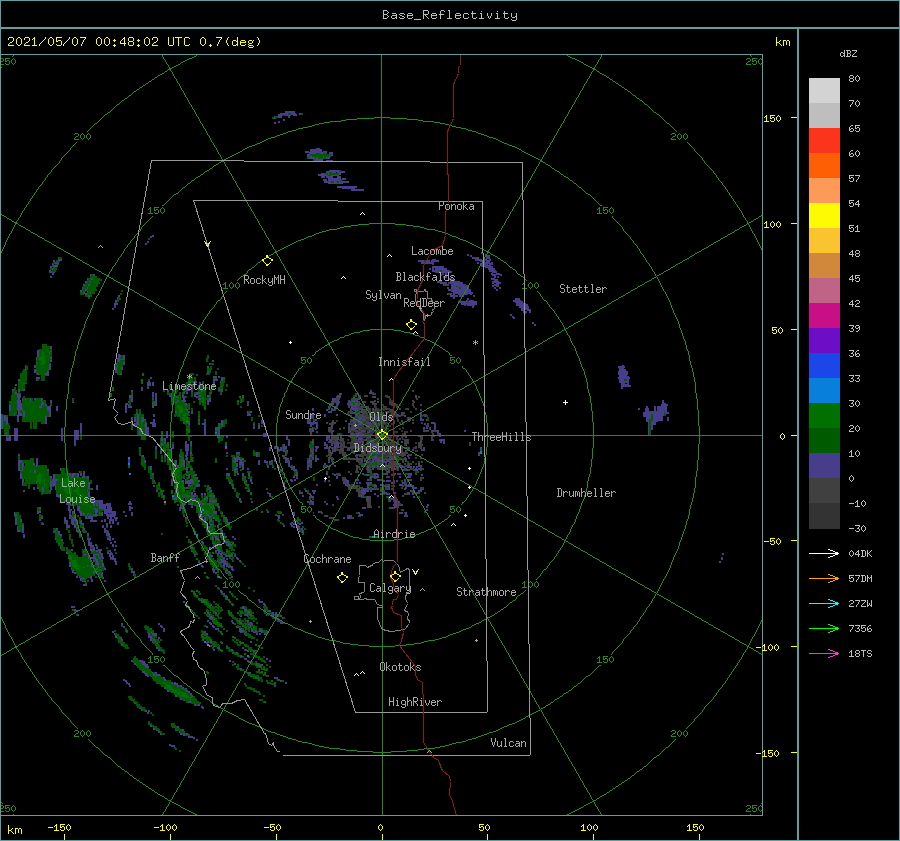Click the Cochrane town label
Viewport: 900px width, 841px height.
[327, 559]
